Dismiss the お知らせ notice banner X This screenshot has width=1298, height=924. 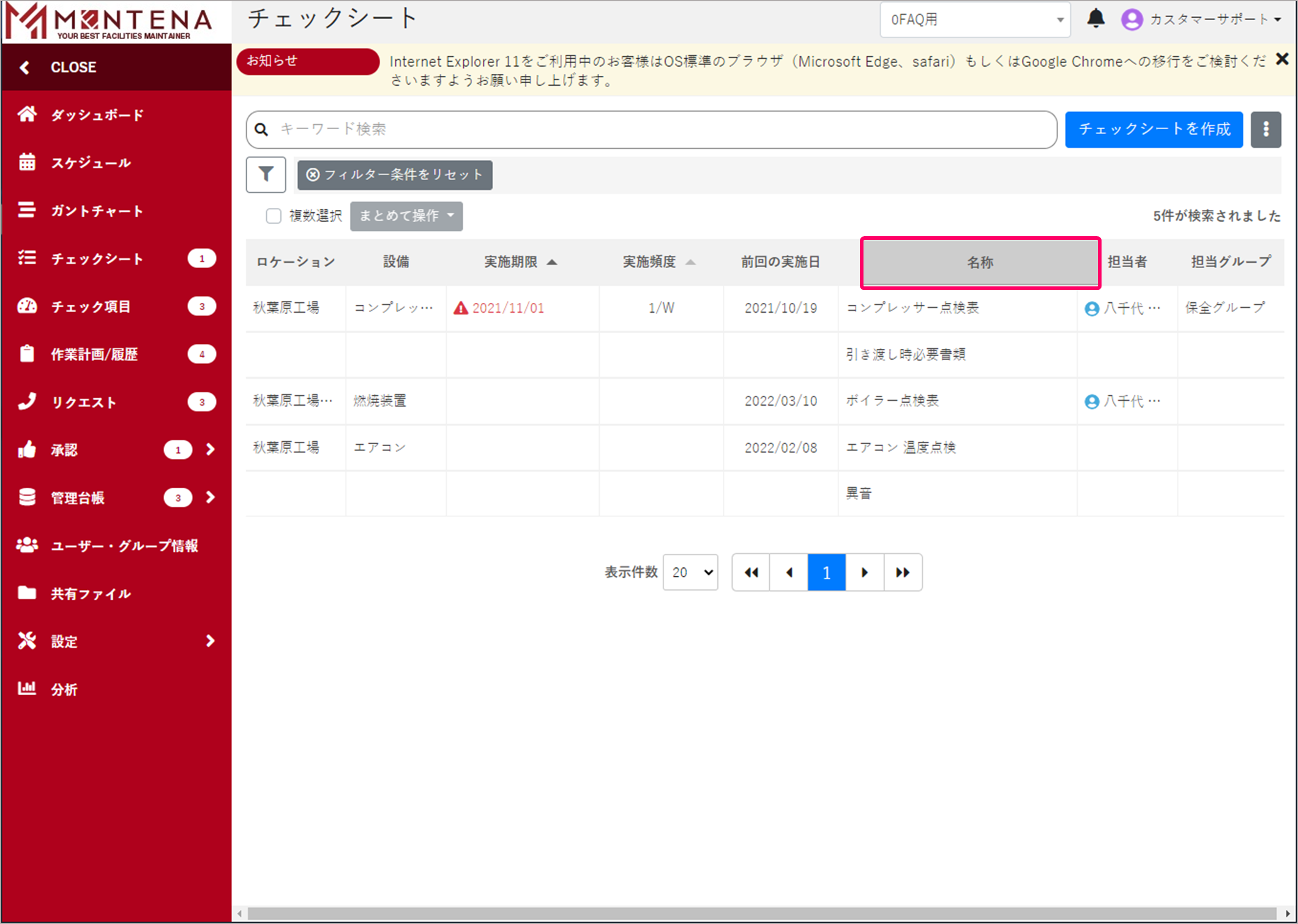pos(1281,59)
